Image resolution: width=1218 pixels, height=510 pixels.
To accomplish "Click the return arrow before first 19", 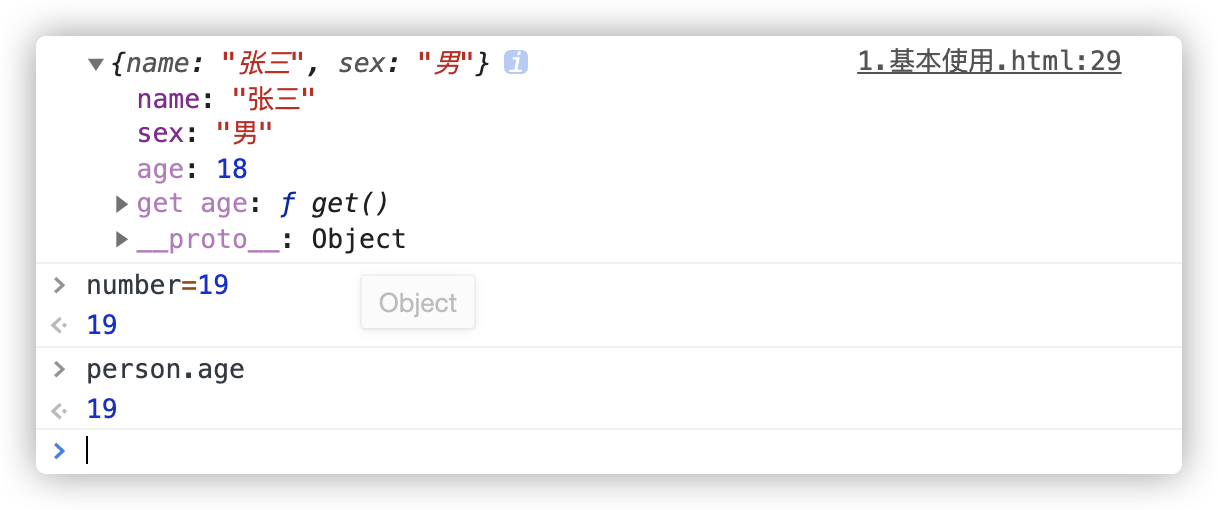I will click(59, 325).
